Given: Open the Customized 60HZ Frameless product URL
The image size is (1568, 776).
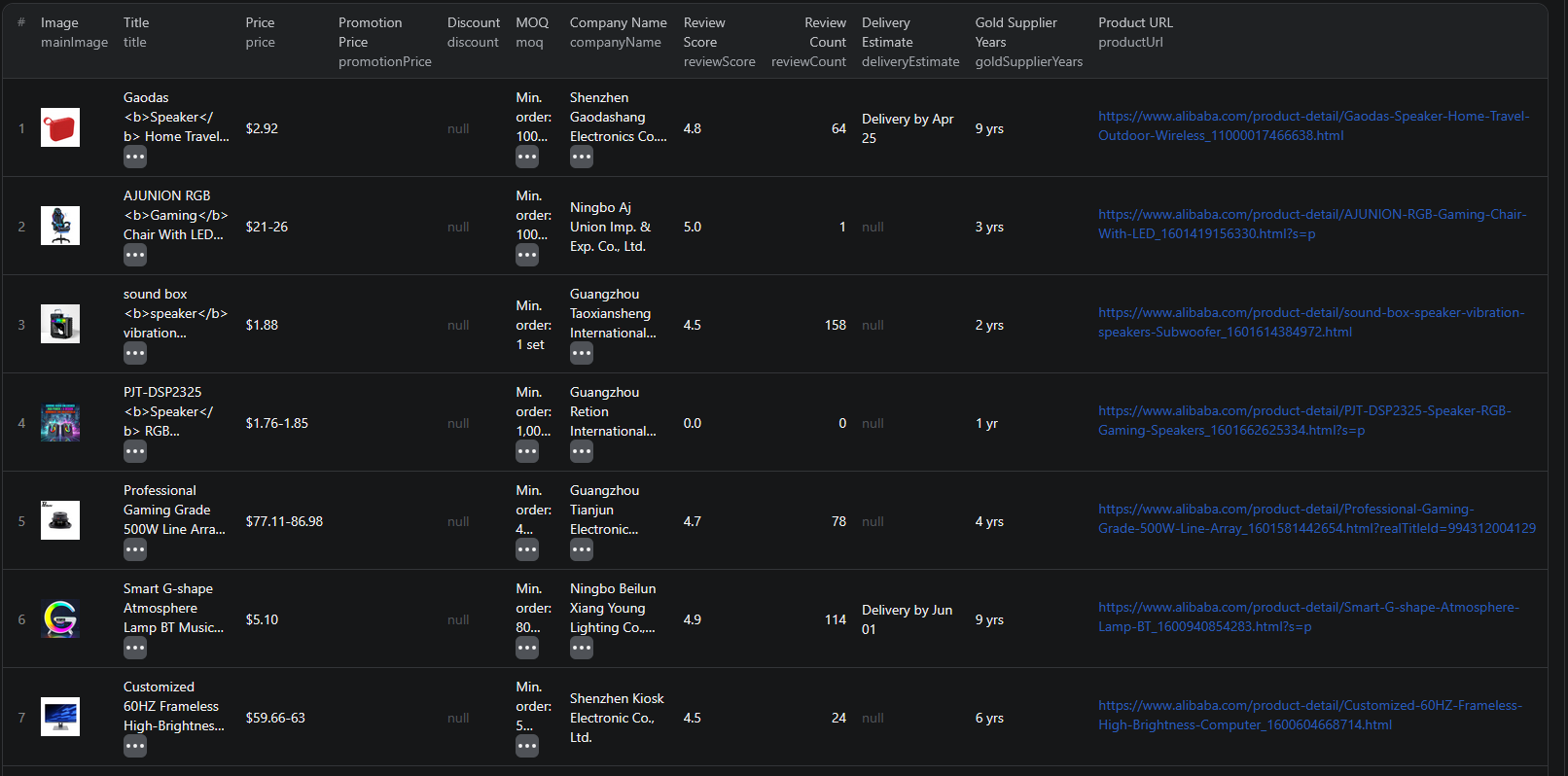Looking at the screenshot, I should [x=1309, y=715].
